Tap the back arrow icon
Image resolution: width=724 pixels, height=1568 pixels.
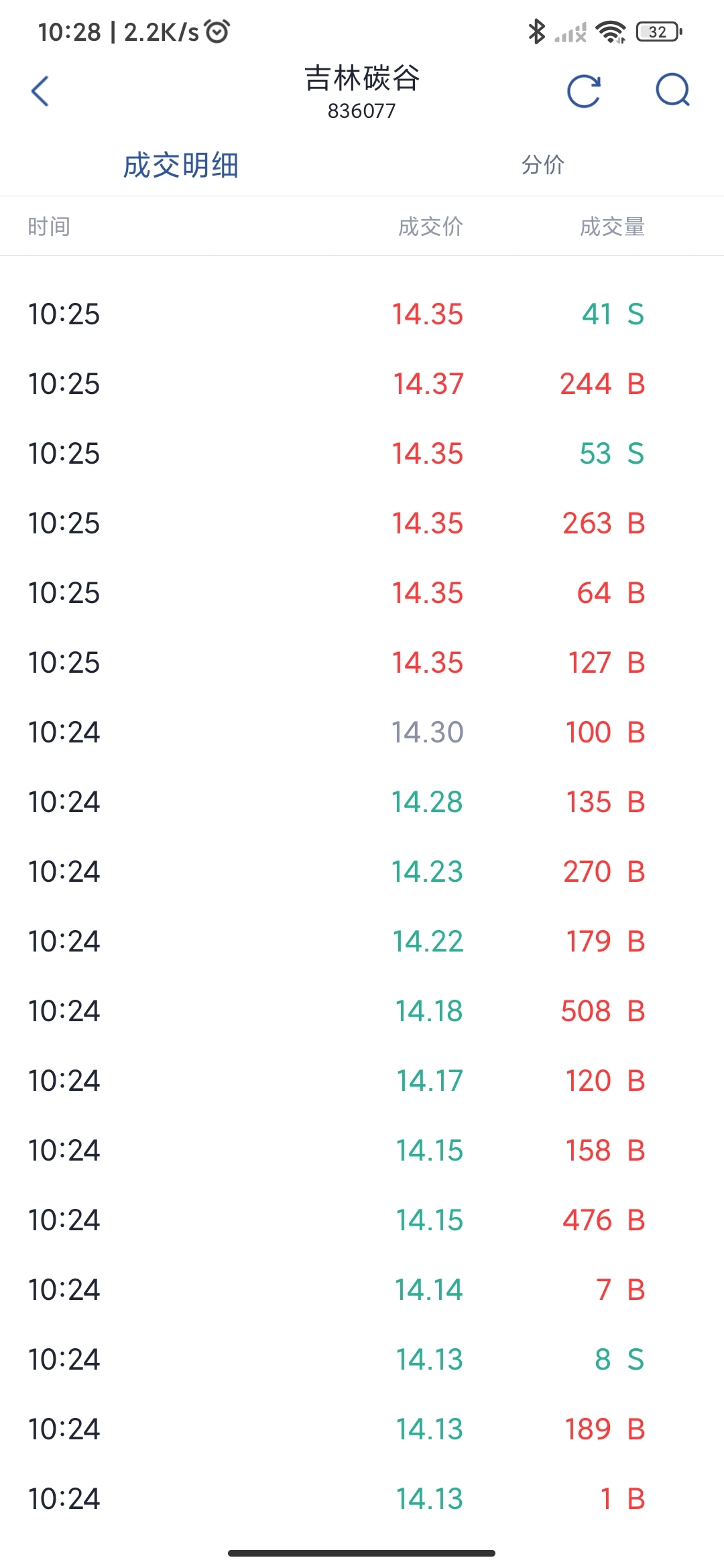click(x=40, y=91)
